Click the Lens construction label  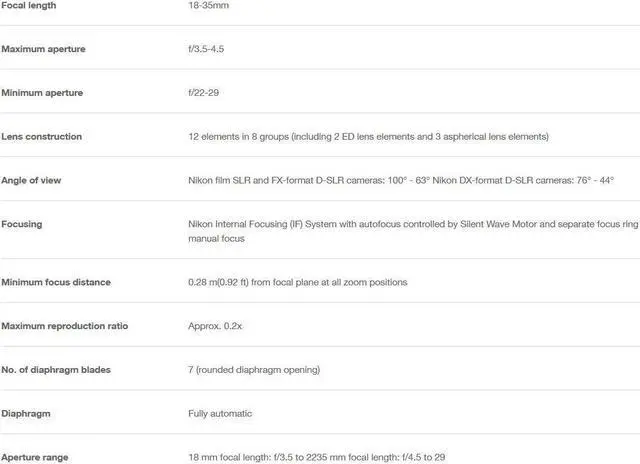coord(41,137)
